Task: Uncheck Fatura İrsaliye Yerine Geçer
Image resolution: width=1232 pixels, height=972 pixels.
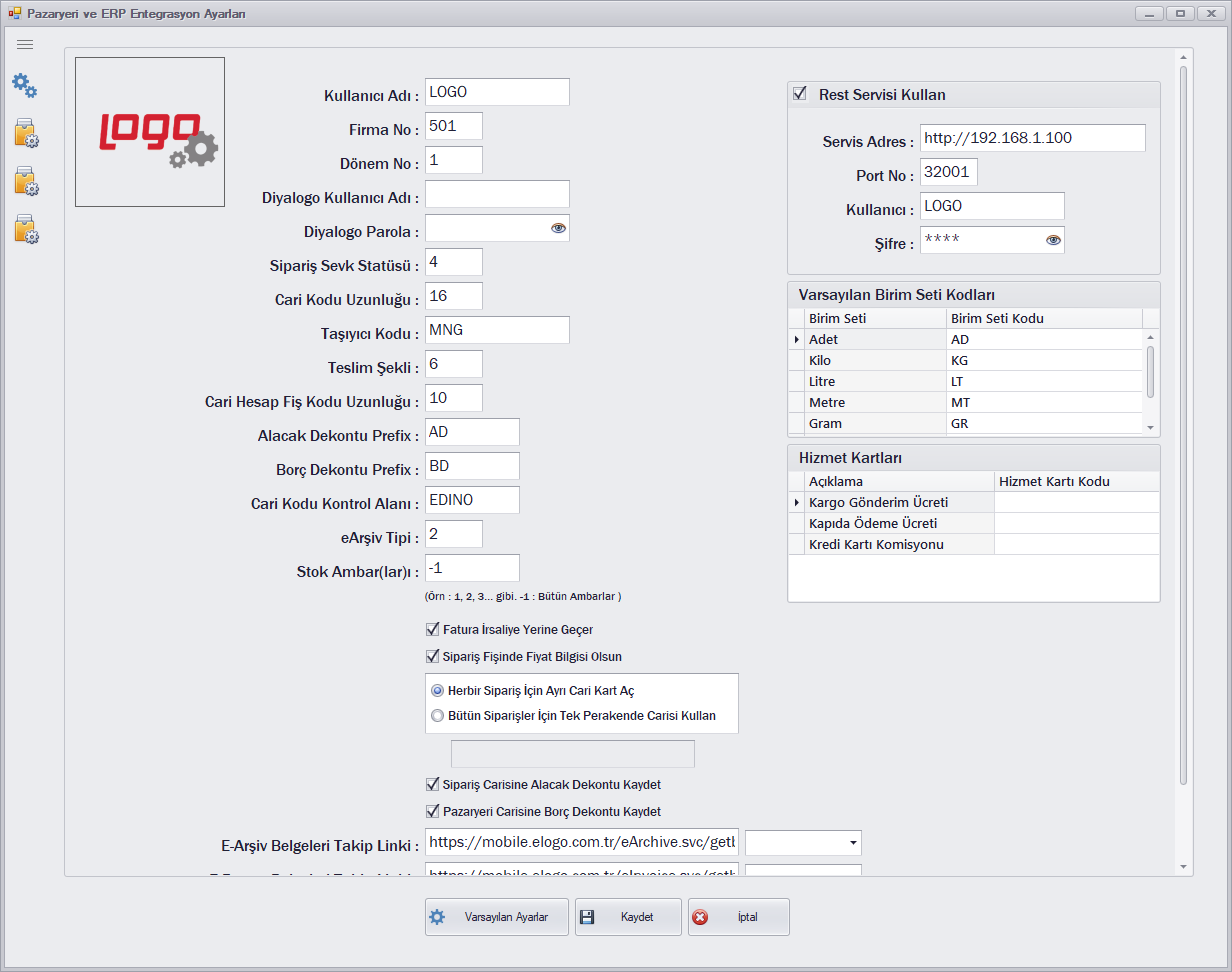Action: [433, 630]
